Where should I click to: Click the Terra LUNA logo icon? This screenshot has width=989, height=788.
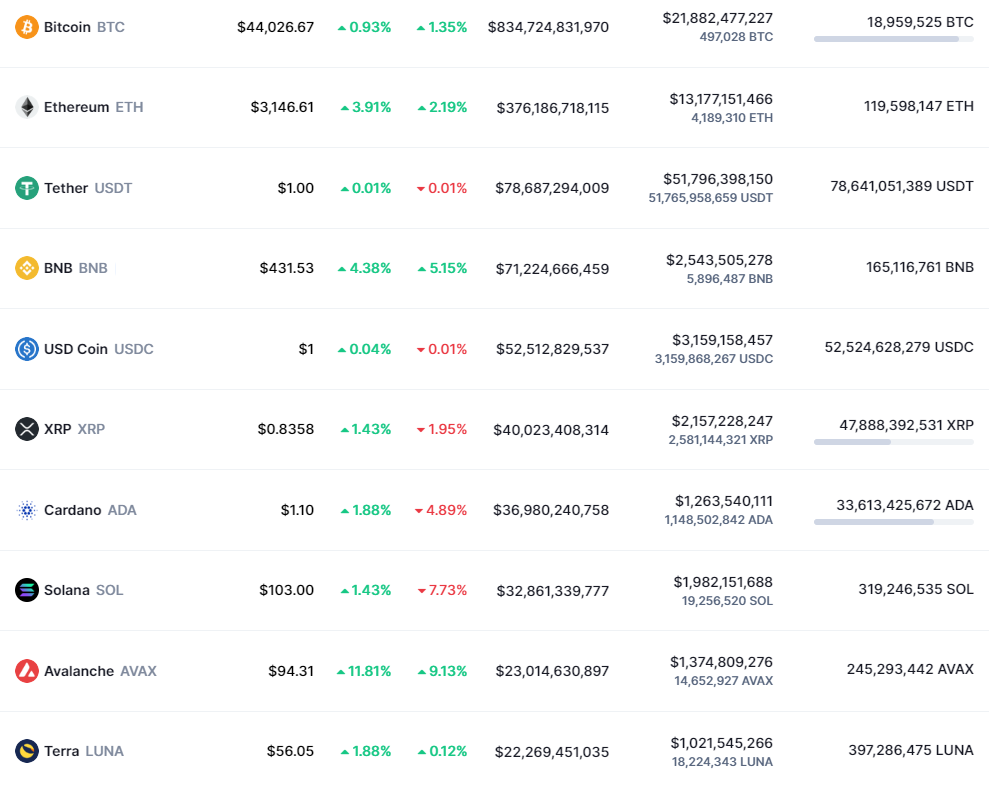pos(26,751)
